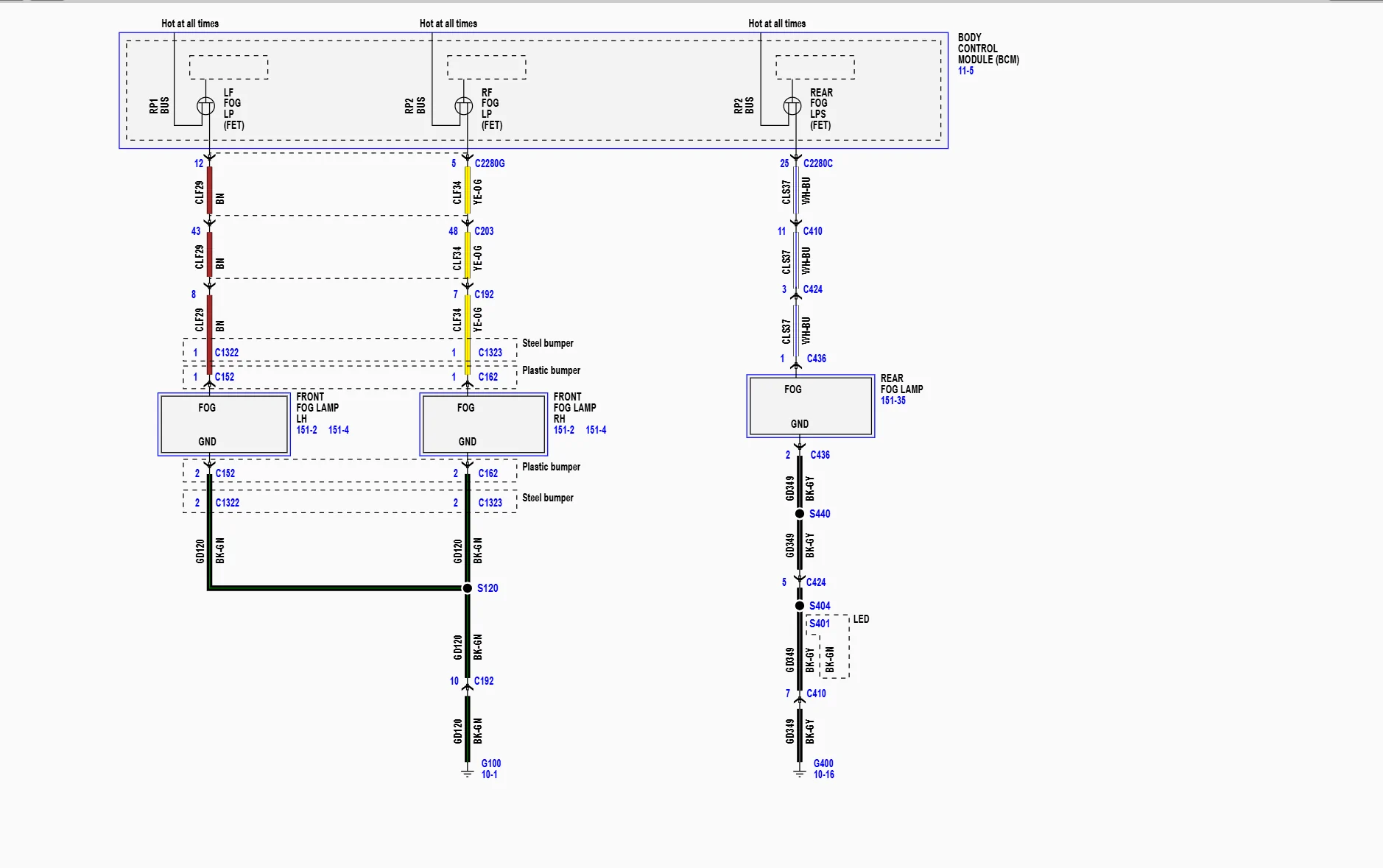This screenshot has width=1383, height=868.
Task: Click the G400 ground symbol
Action: point(800,772)
